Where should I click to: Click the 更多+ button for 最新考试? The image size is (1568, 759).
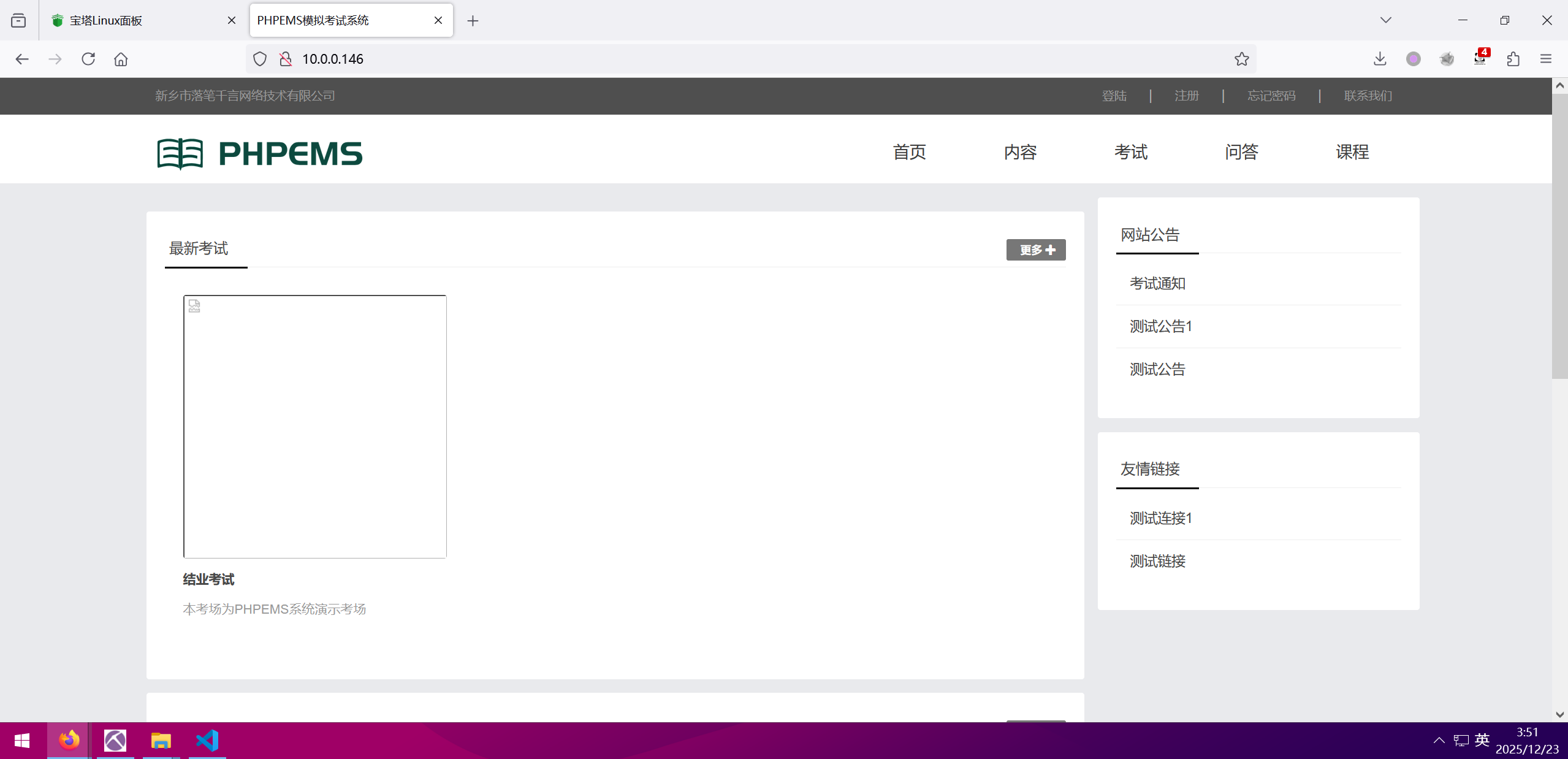point(1036,250)
